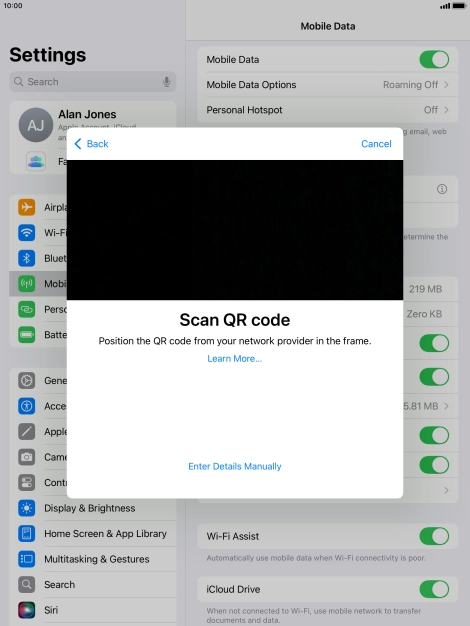The image size is (470, 626).
Task: Tap the info circle icon
Action: click(442, 189)
